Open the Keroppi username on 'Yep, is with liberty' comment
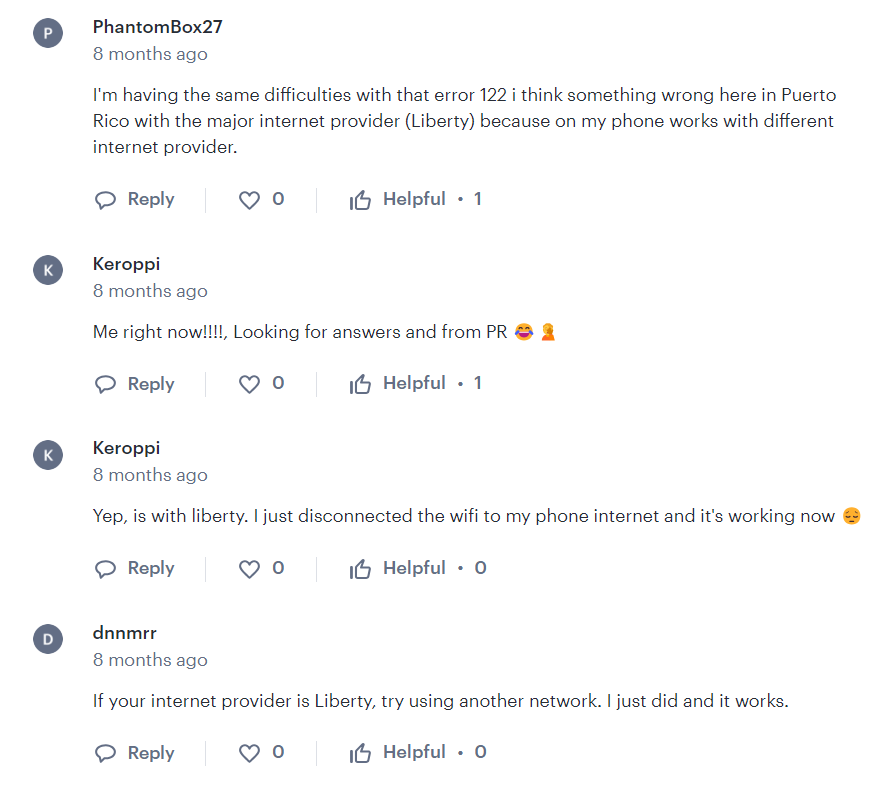887x790 pixels. point(126,448)
